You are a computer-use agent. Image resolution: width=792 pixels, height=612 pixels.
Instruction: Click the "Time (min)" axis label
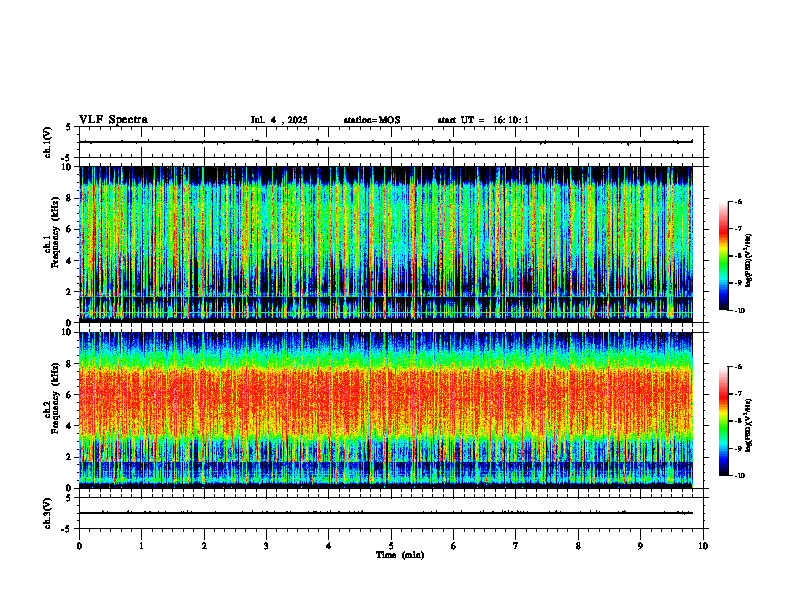[x=400, y=555]
